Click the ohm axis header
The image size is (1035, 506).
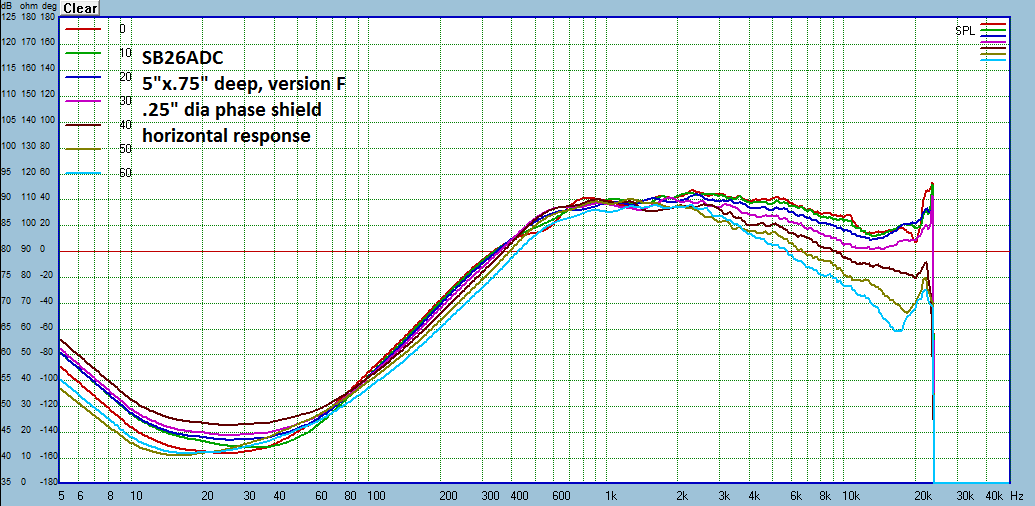tap(28, 5)
